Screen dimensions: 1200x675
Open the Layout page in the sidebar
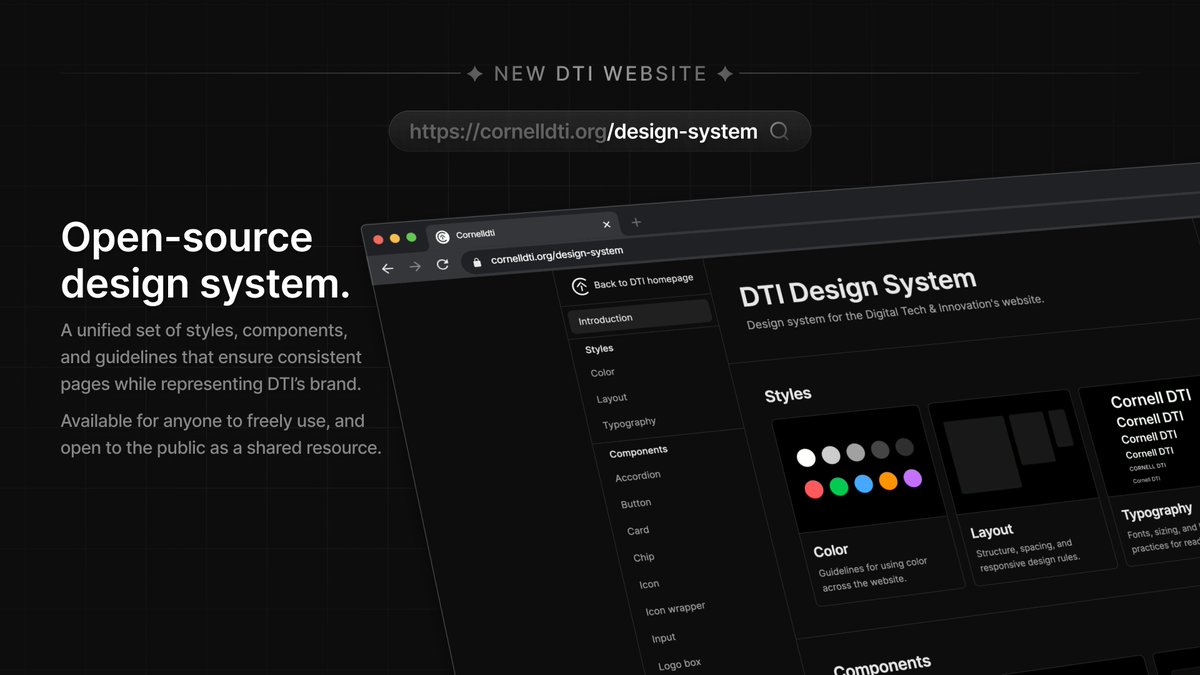tap(612, 398)
